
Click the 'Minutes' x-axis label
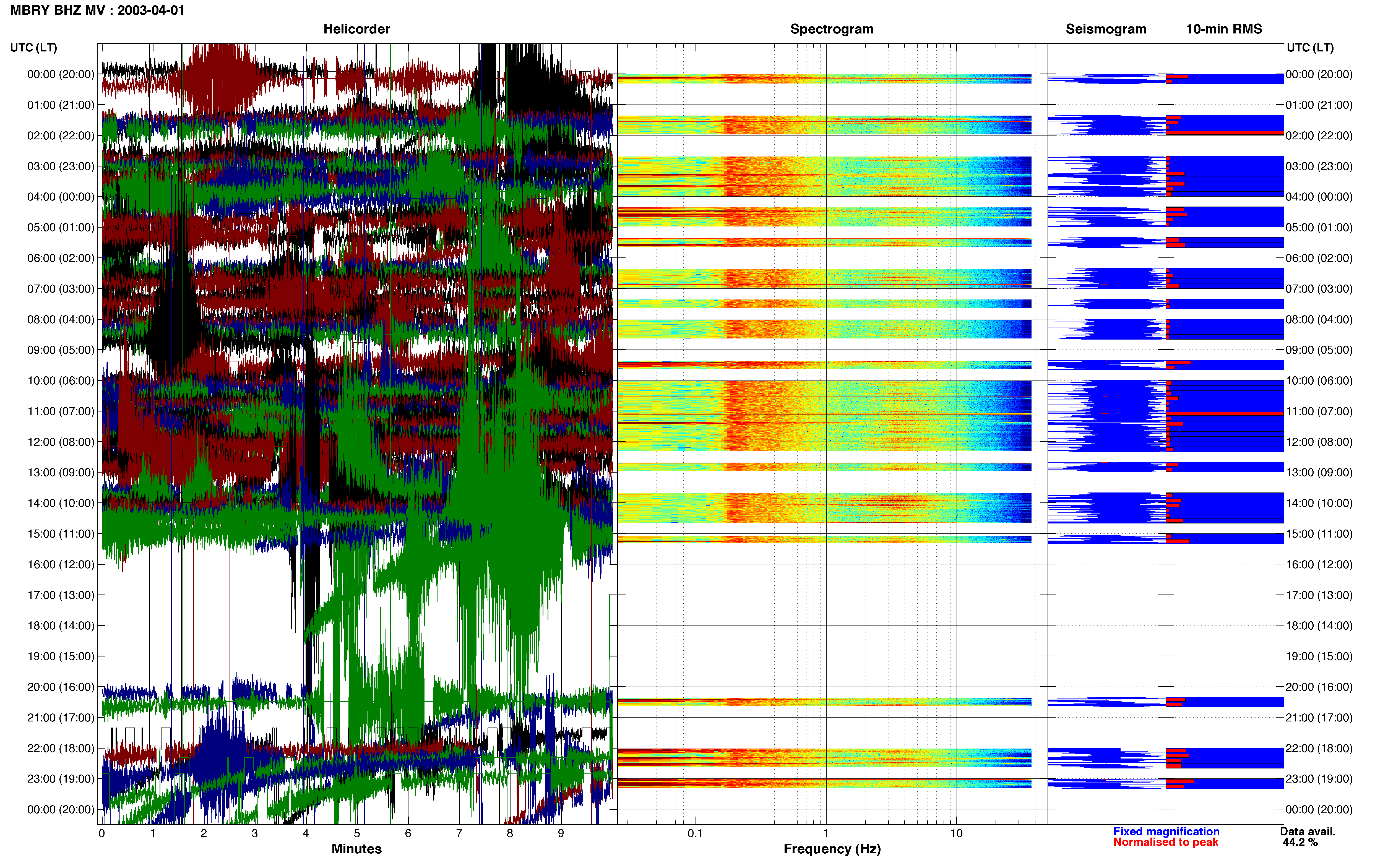click(356, 848)
